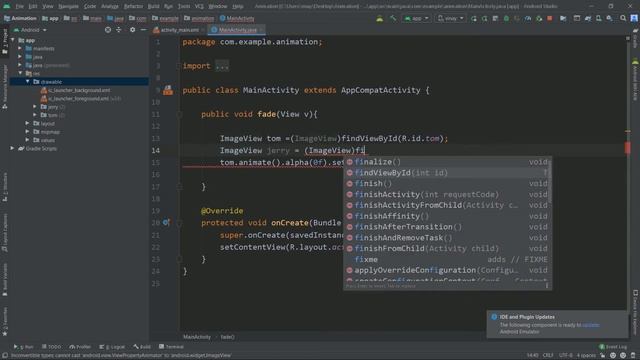Expand the java folder

click(20, 57)
